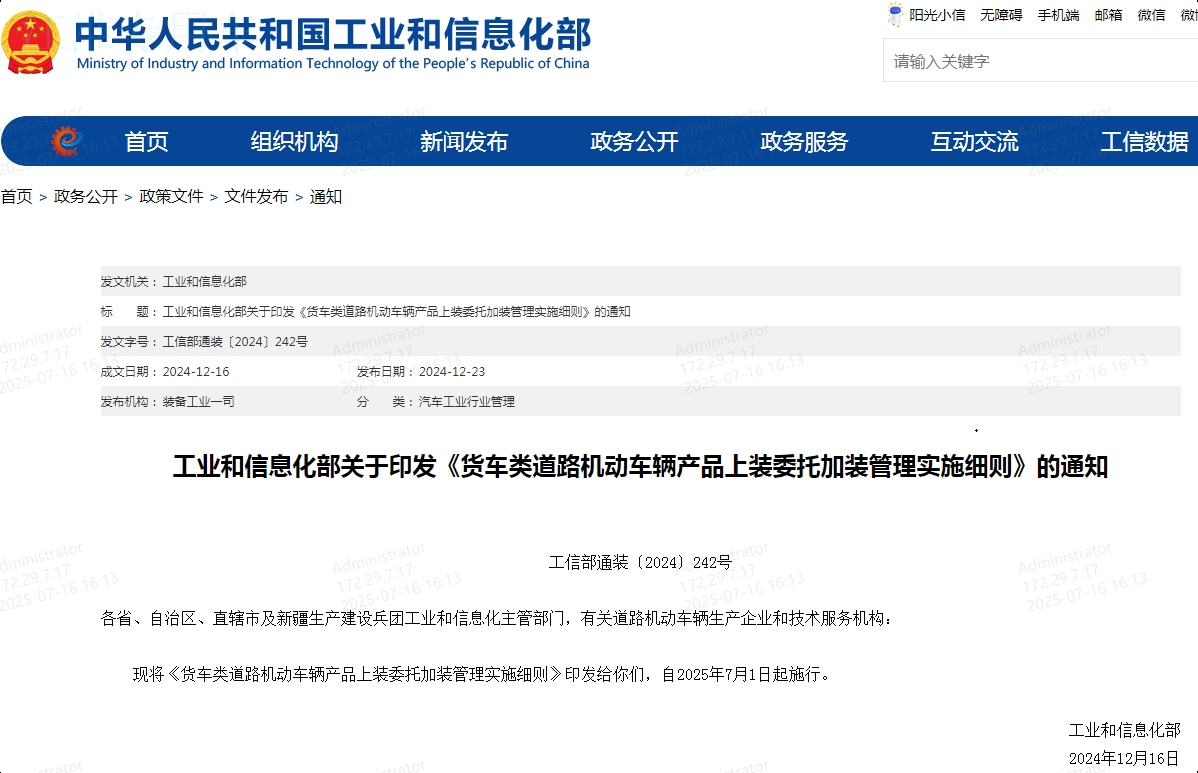Image resolution: width=1198 pixels, height=773 pixels.
Task: Click the paragraph starting 现将《货车类道路机动车辆
Action: (482, 674)
